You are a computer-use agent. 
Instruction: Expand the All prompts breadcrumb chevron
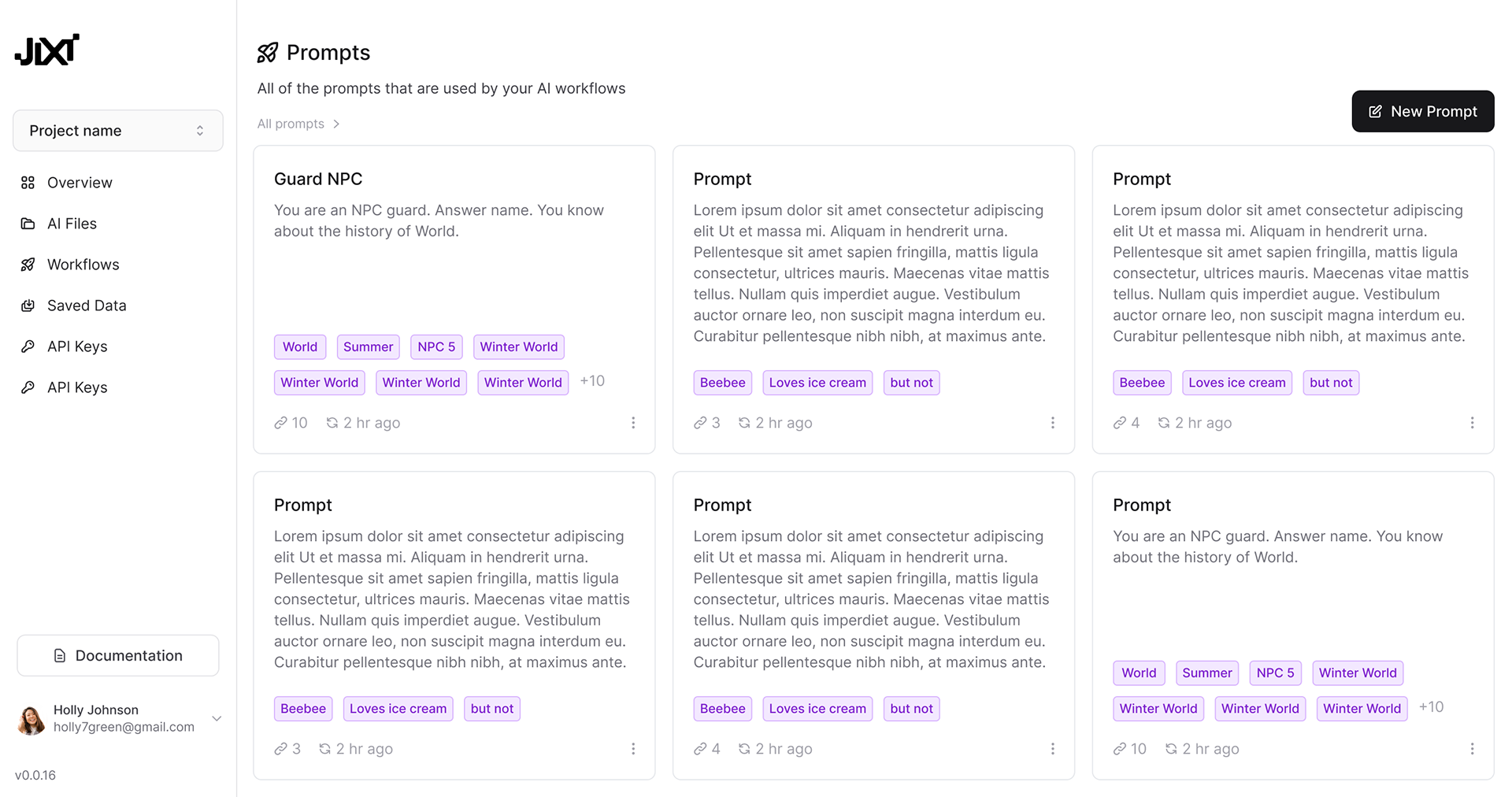pyautogui.click(x=336, y=124)
